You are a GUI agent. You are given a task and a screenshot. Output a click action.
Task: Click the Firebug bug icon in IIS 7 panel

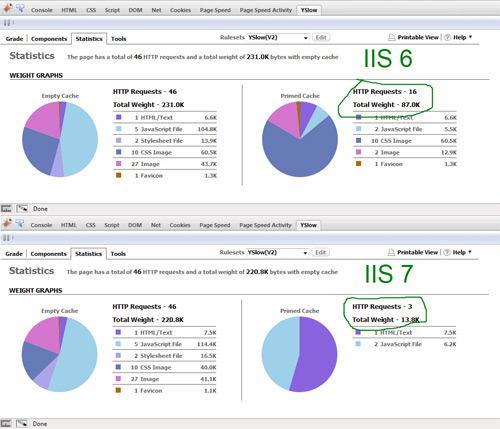tap(7, 223)
